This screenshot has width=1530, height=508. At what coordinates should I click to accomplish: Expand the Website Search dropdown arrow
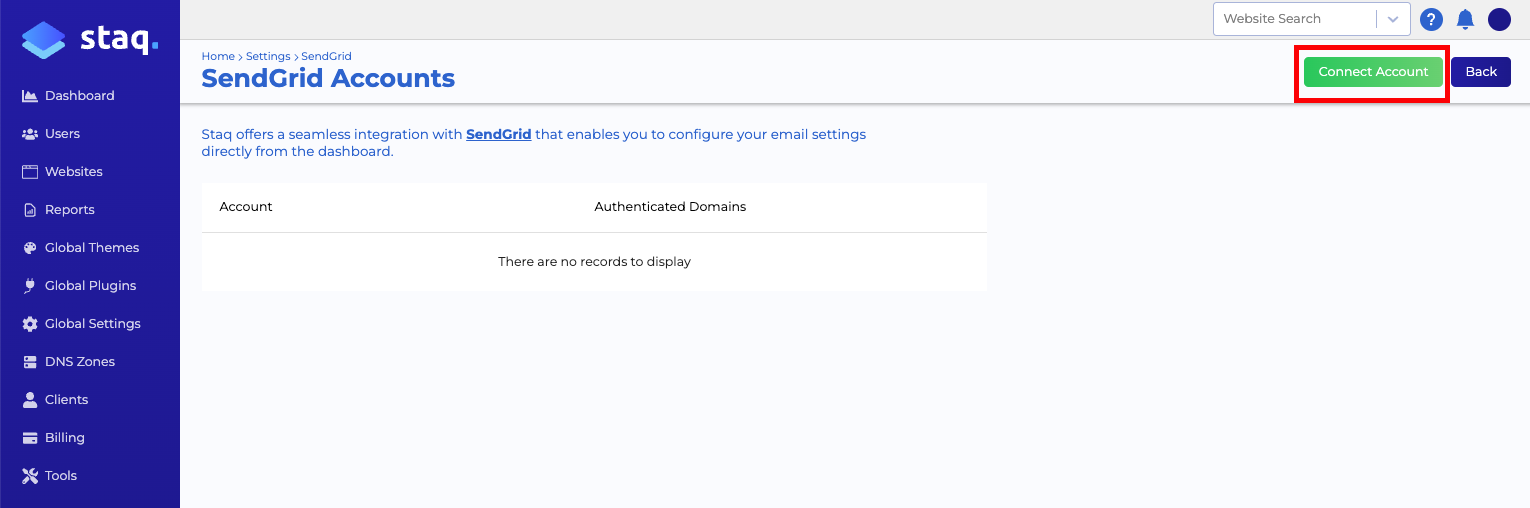[x=1393, y=19]
